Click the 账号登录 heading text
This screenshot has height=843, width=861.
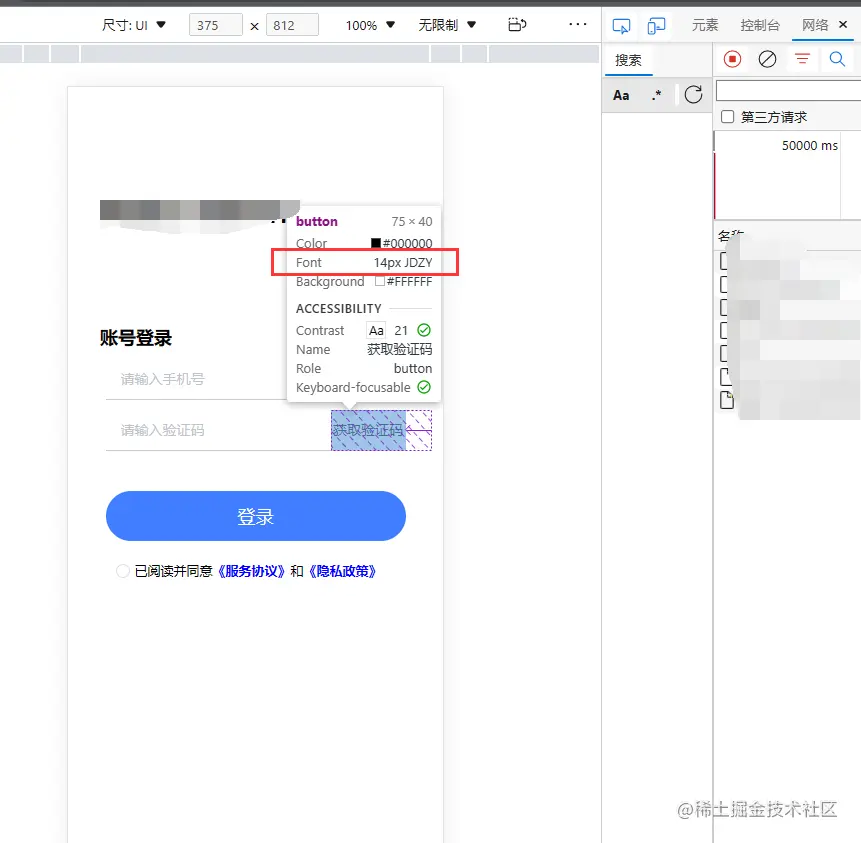(136, 338)
